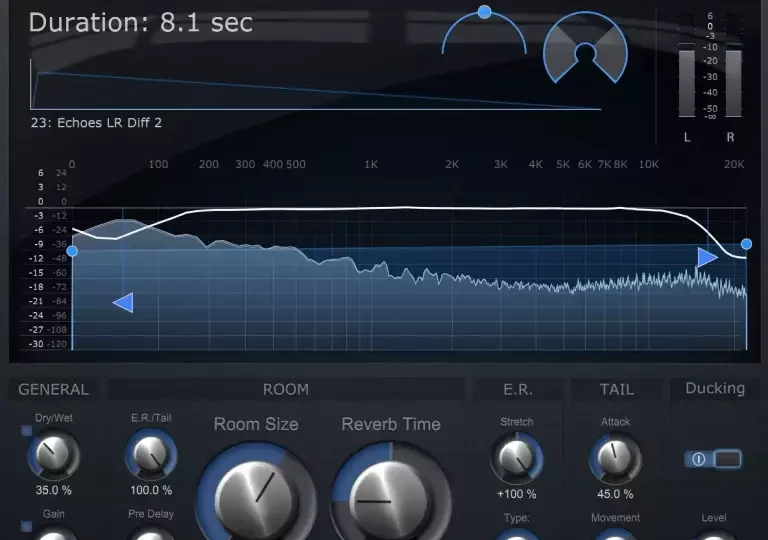Click the E.R. Stretch knob
Viewport: 768px width, 540px height.
pos(517,458)
